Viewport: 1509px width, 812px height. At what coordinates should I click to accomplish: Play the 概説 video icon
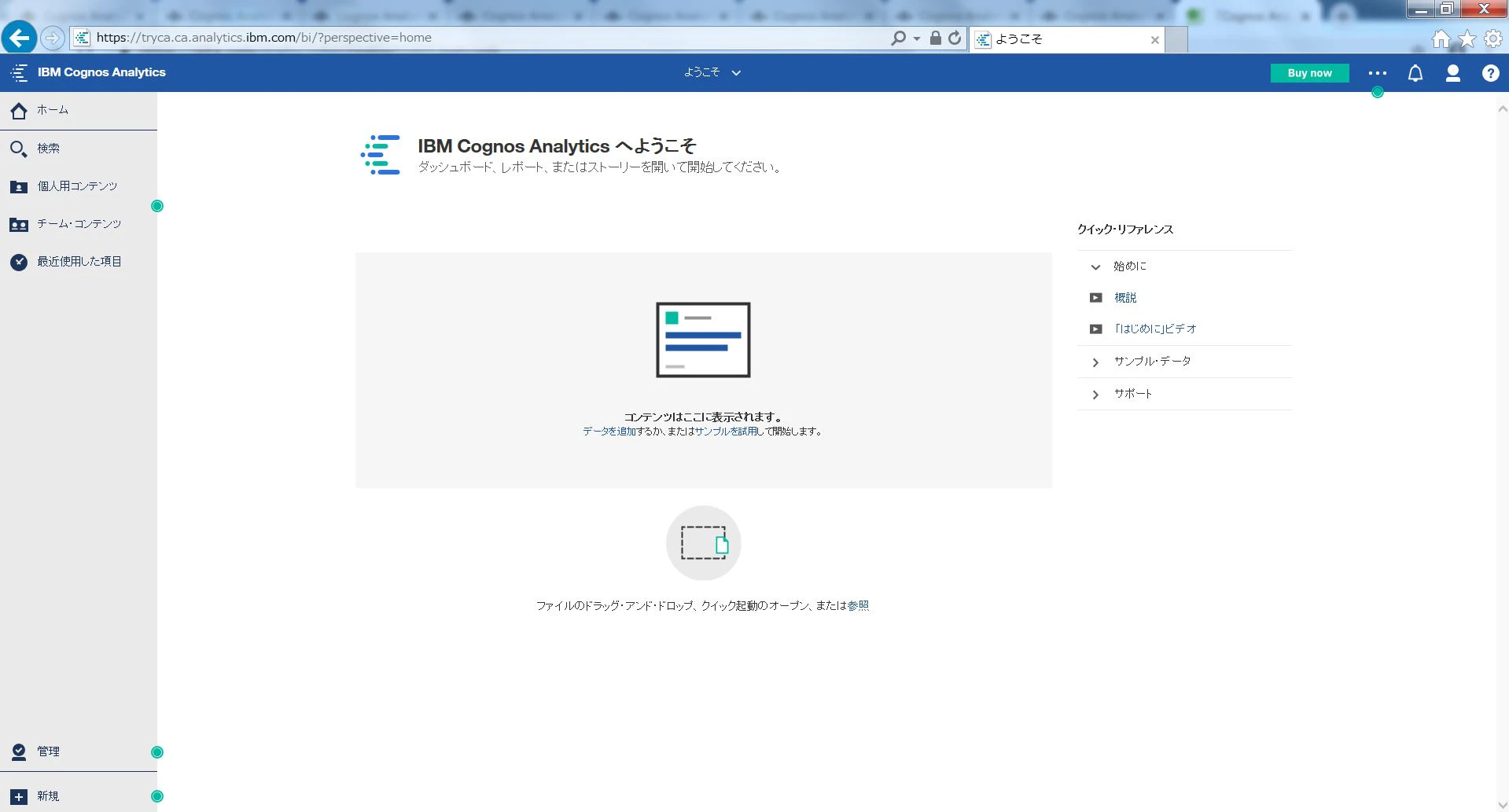pyautogui.click(x=1095, y=298)
